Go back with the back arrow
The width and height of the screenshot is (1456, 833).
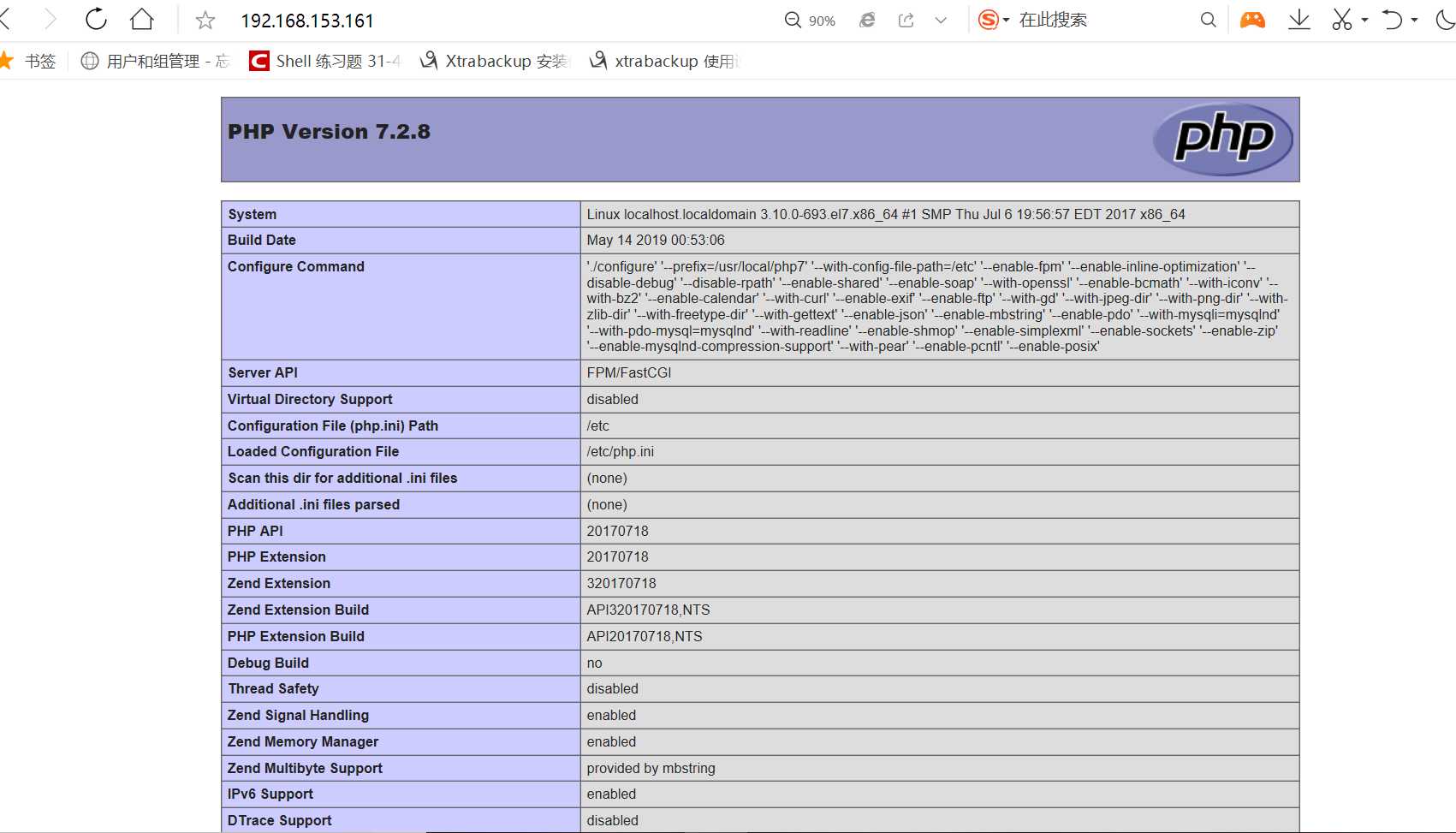(x=5, y=19)
